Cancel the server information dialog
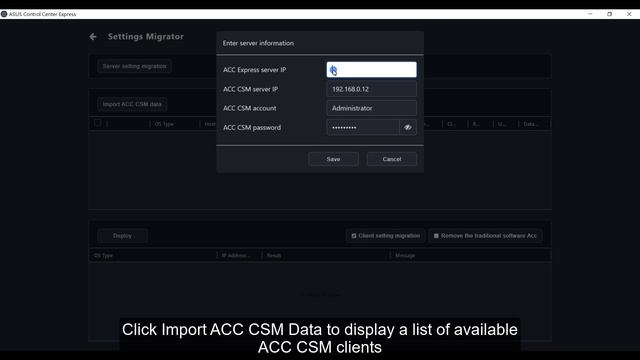Screen dimensions: 640x360 [391, 159]
